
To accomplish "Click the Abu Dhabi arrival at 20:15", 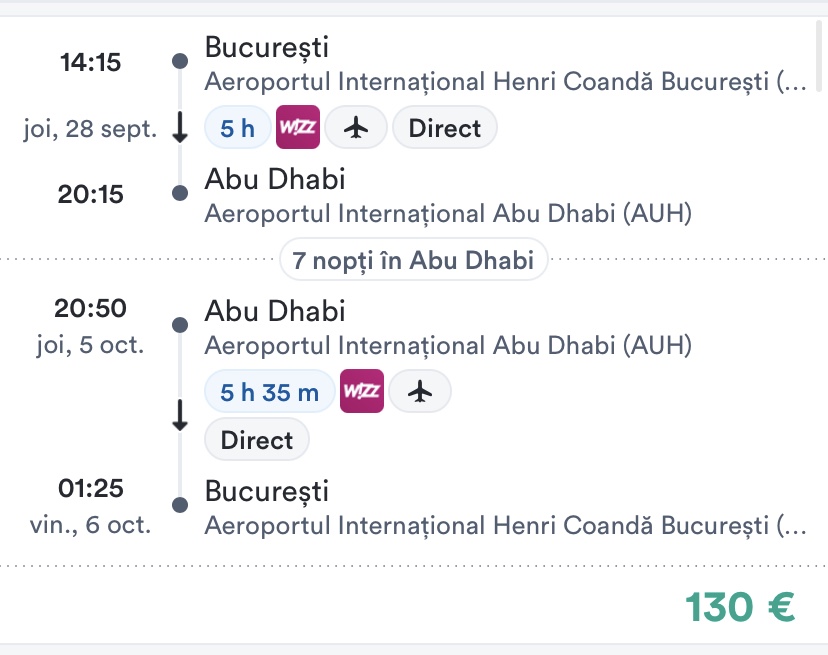I will point(275,179).
